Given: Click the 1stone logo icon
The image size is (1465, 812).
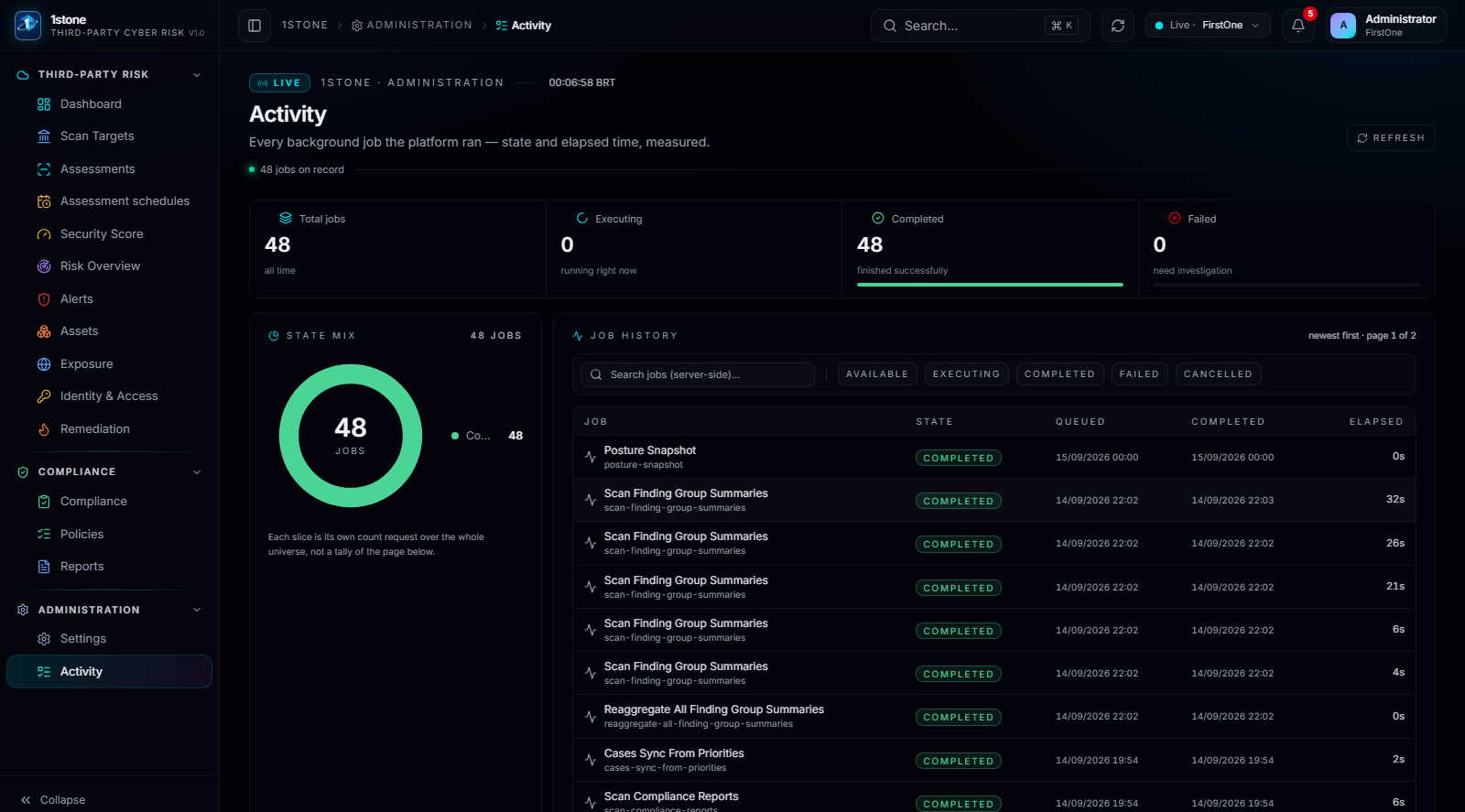Looking at the screenshot, I should pos(27,26).
